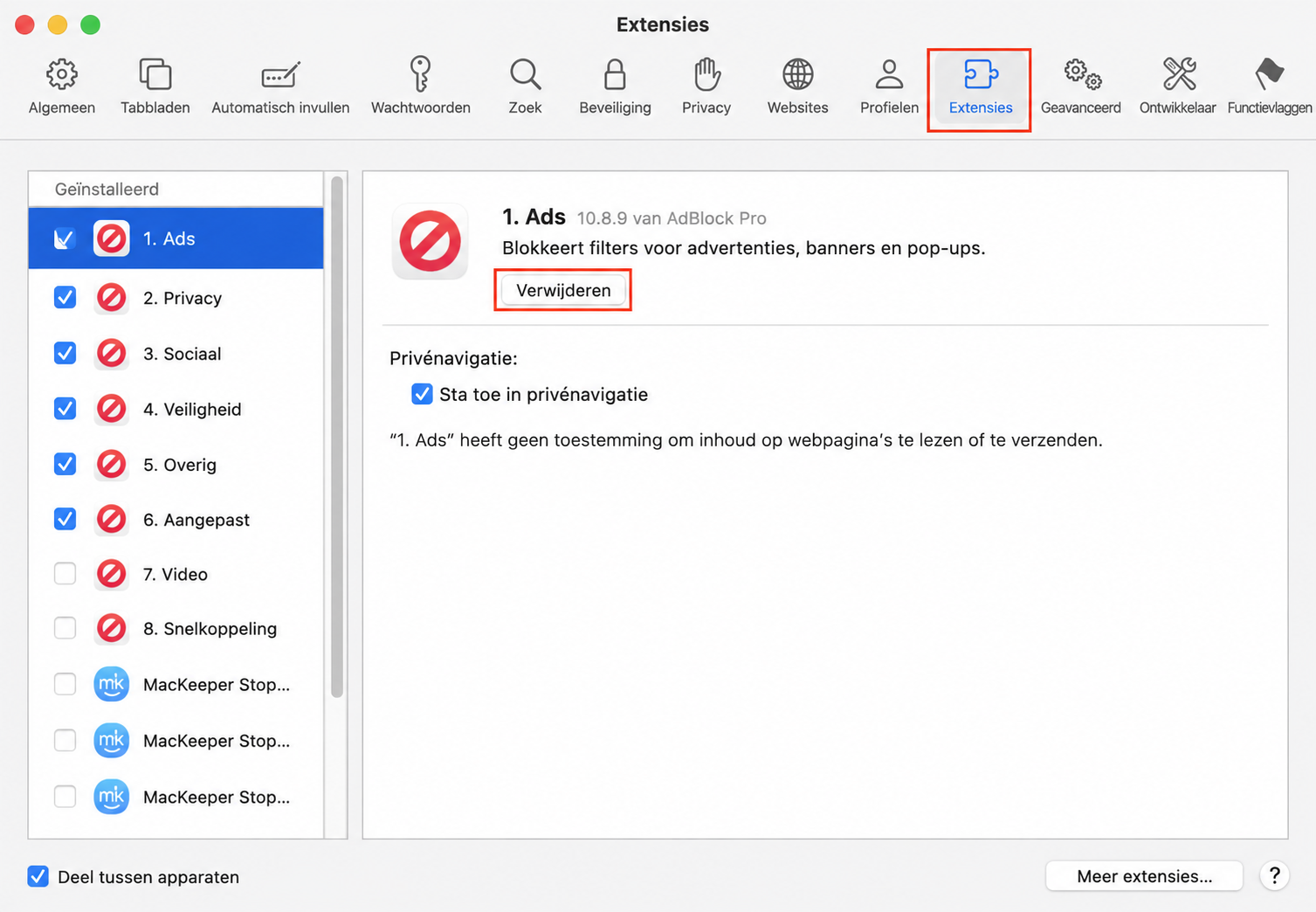Click the 5. Overig blocker icon

click(112, 464)
